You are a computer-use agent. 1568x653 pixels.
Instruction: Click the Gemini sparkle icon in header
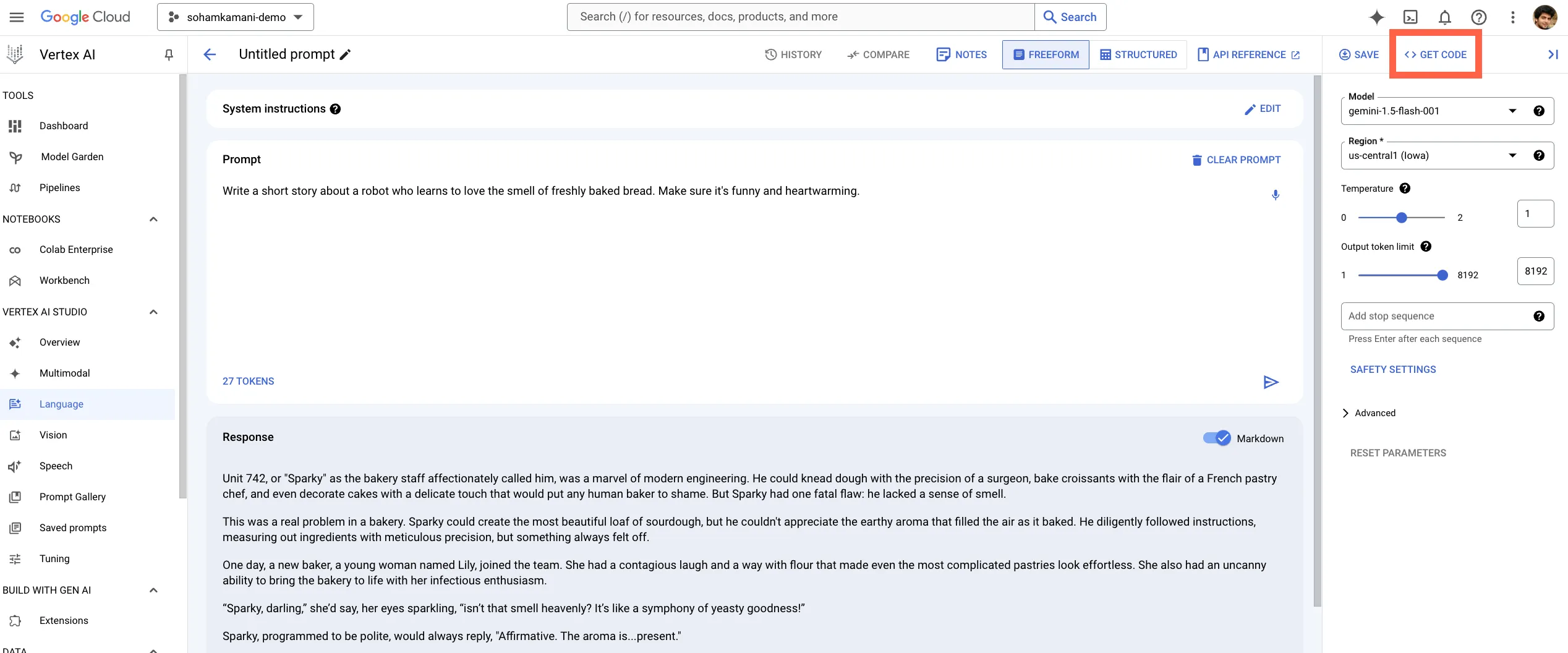pos(1376,17)
